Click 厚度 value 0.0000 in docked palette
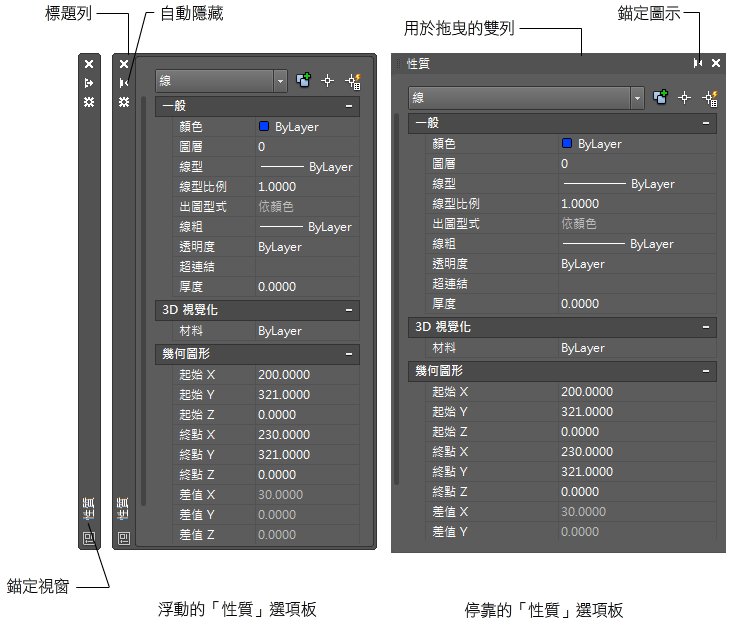 point(638,304)
